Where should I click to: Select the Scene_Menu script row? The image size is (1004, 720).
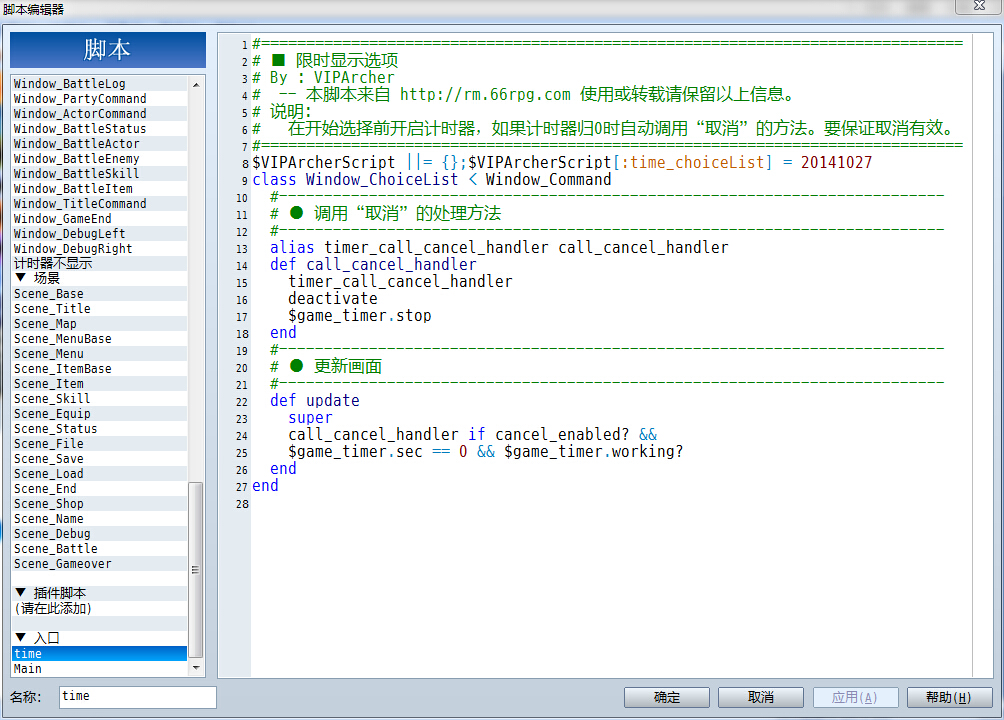(99, 354)
